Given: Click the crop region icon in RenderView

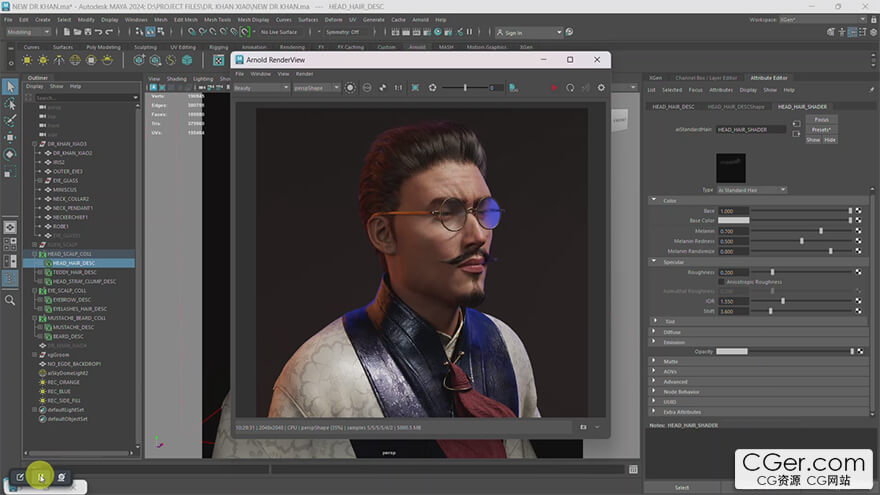Looking at the screenshot, I should (x=415, y=88).
